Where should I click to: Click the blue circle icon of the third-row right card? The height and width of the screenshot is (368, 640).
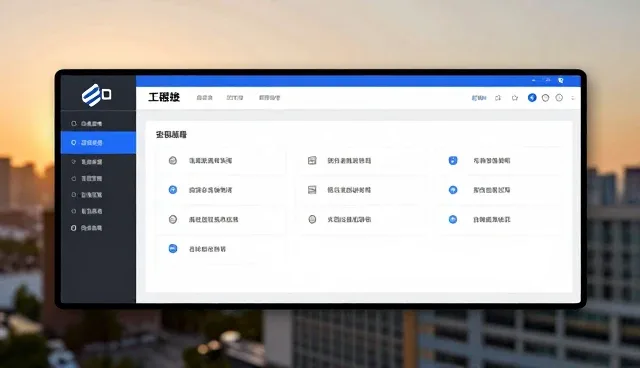(x=453, y=219)
